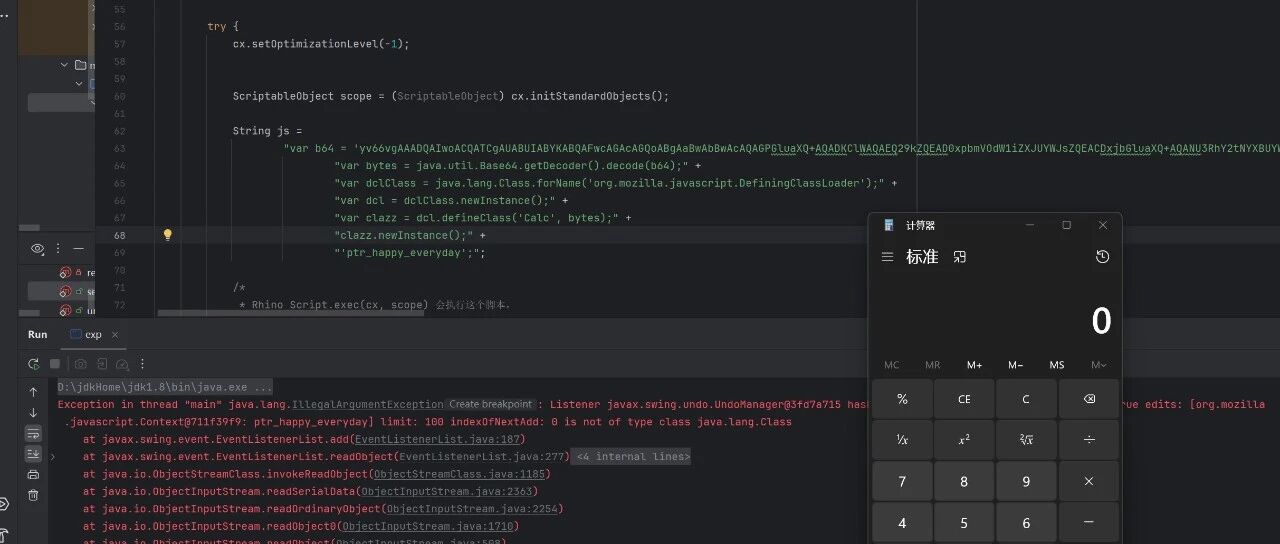Click the profiler gauge icon in Run toolbar

point(121,364)
